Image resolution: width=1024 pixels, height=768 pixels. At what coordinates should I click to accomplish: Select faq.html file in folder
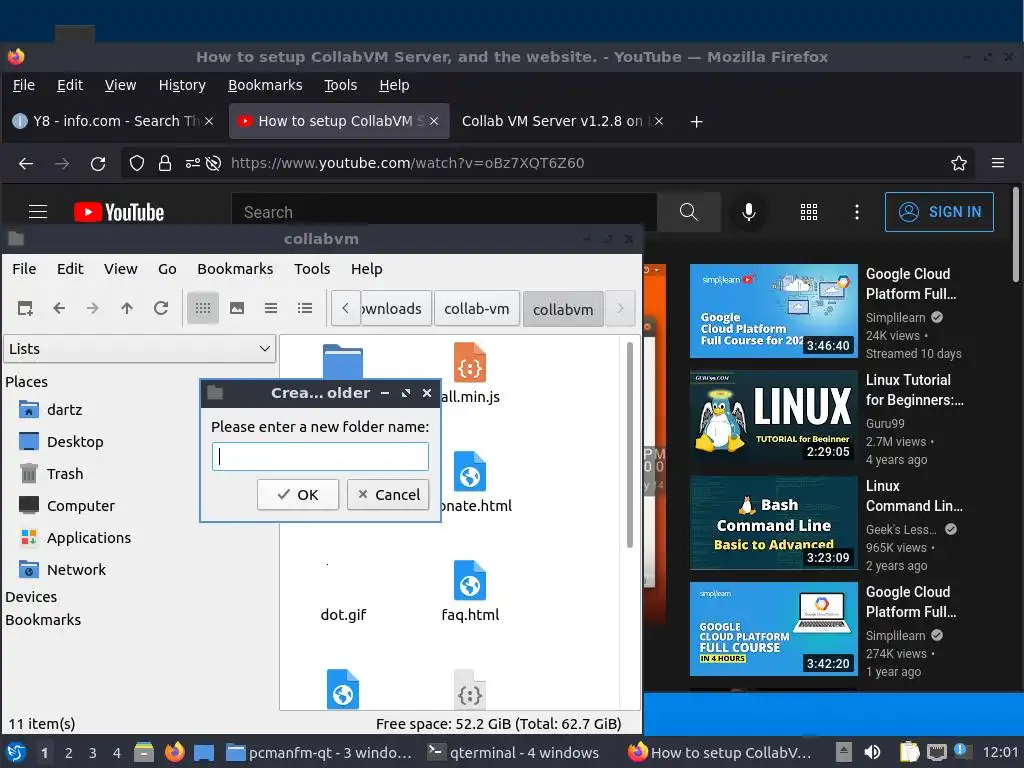[x=470, y=591]
